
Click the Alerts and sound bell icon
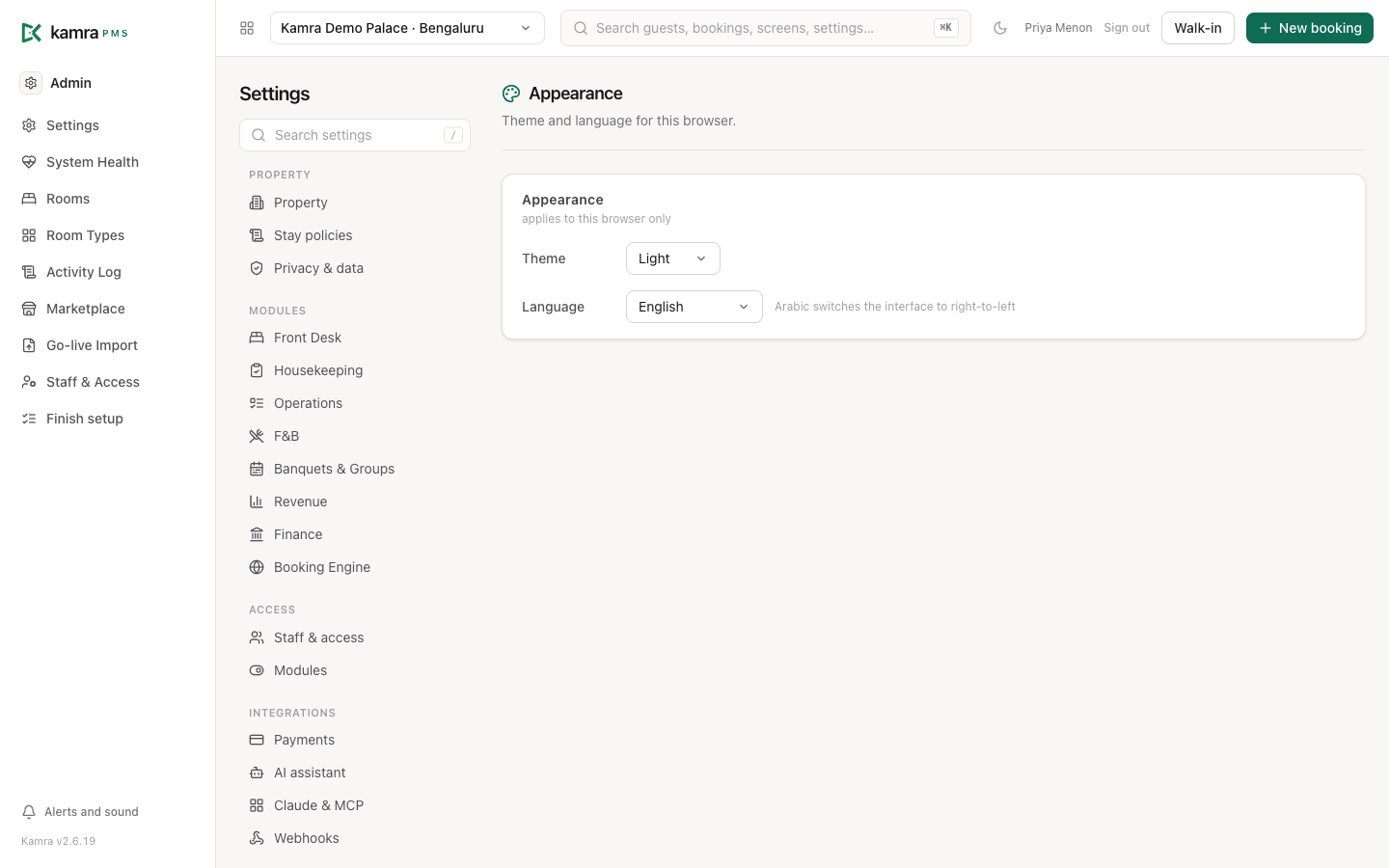click(x=29, y=812)
